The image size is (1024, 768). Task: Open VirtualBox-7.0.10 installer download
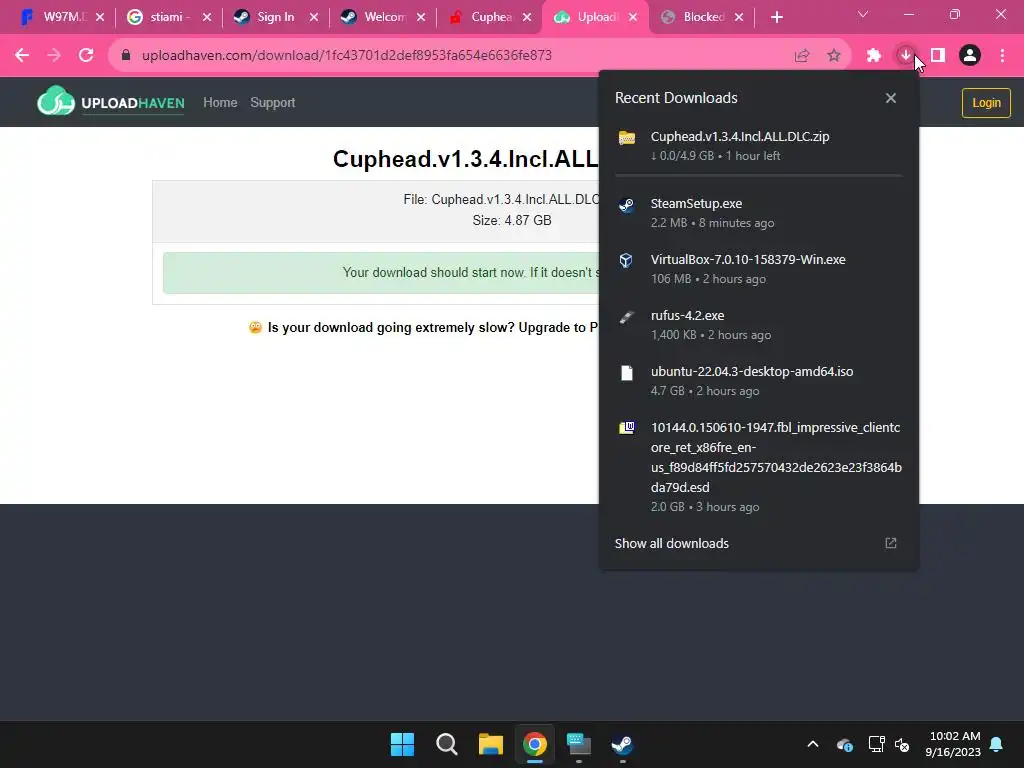[x=759, y=268]
